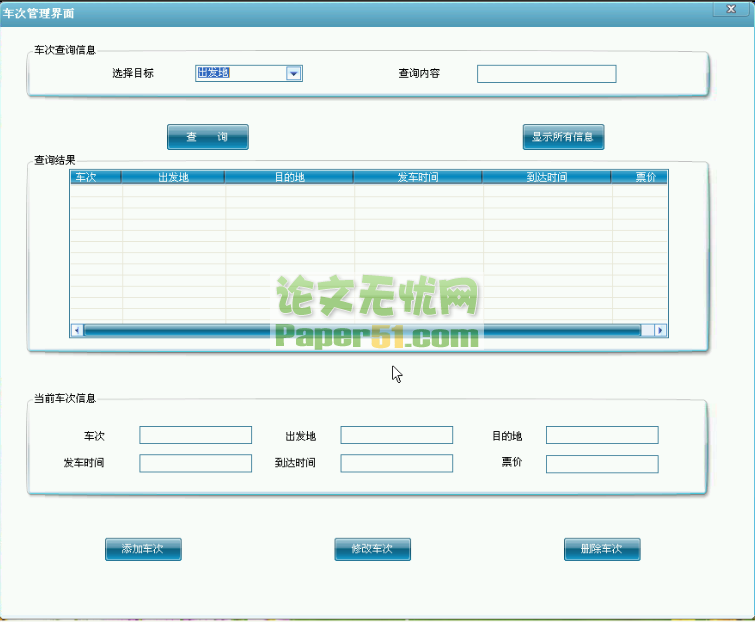Click the horizontal scrollbar thumb
The image size is (755, 622).
363,330
